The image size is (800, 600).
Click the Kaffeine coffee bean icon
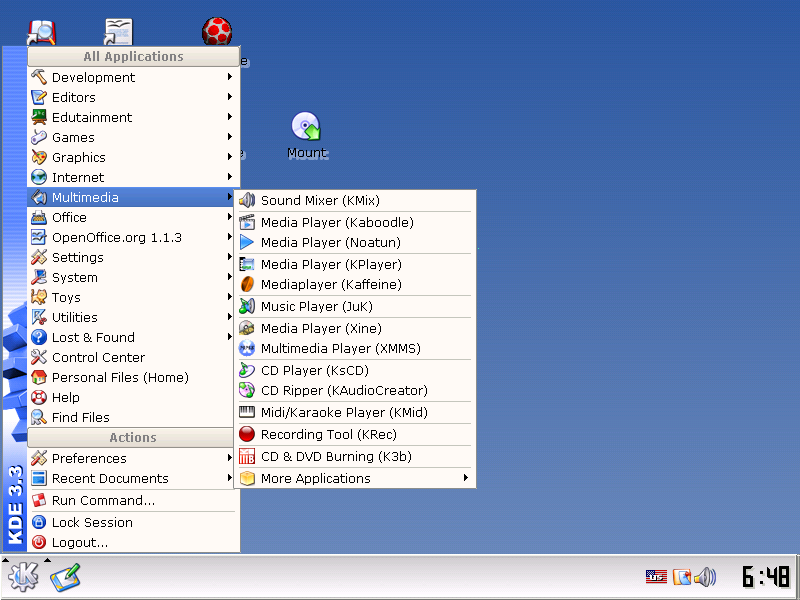coord(247,284)
